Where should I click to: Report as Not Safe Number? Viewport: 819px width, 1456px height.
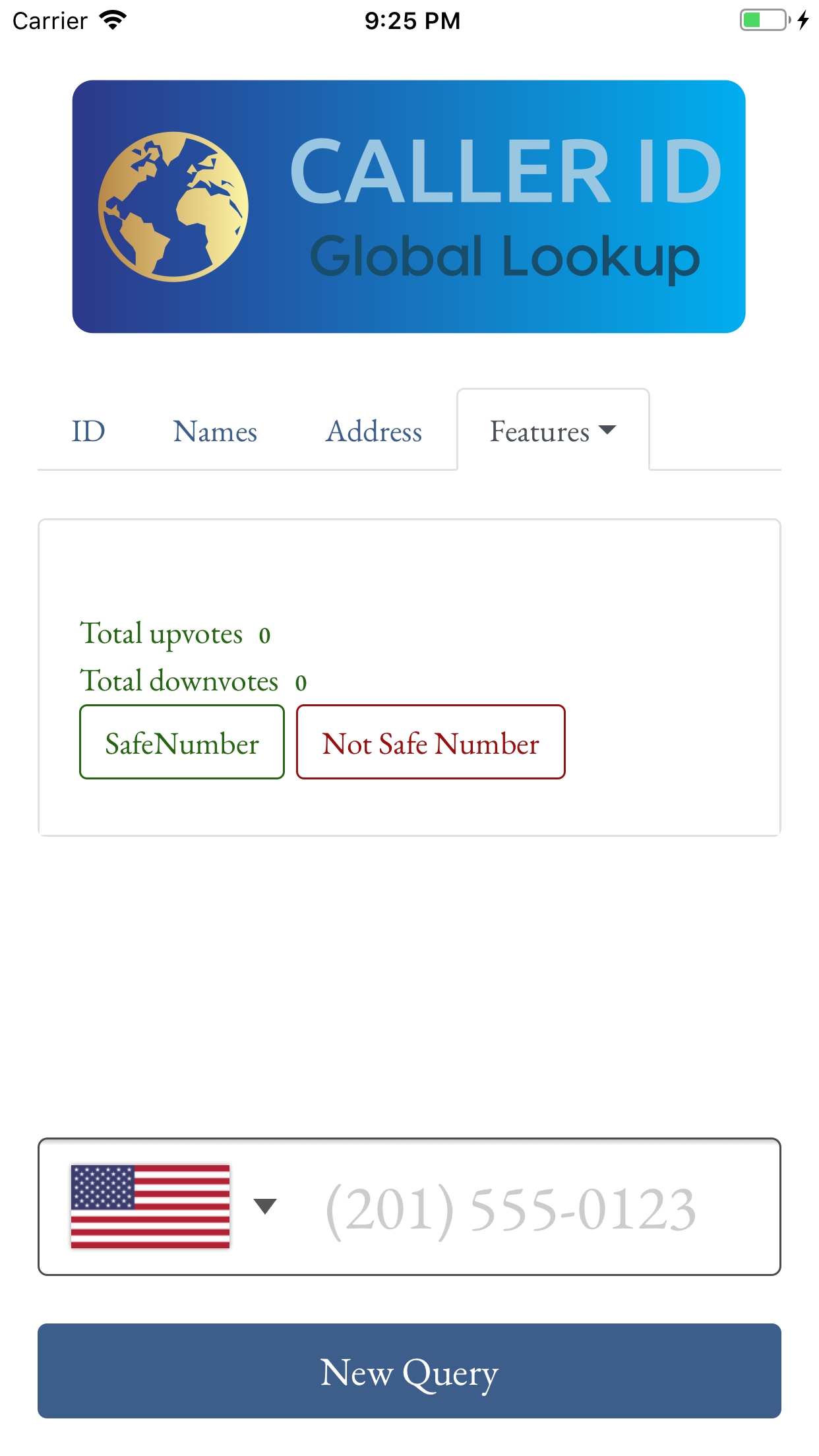[x=430, y=742]
